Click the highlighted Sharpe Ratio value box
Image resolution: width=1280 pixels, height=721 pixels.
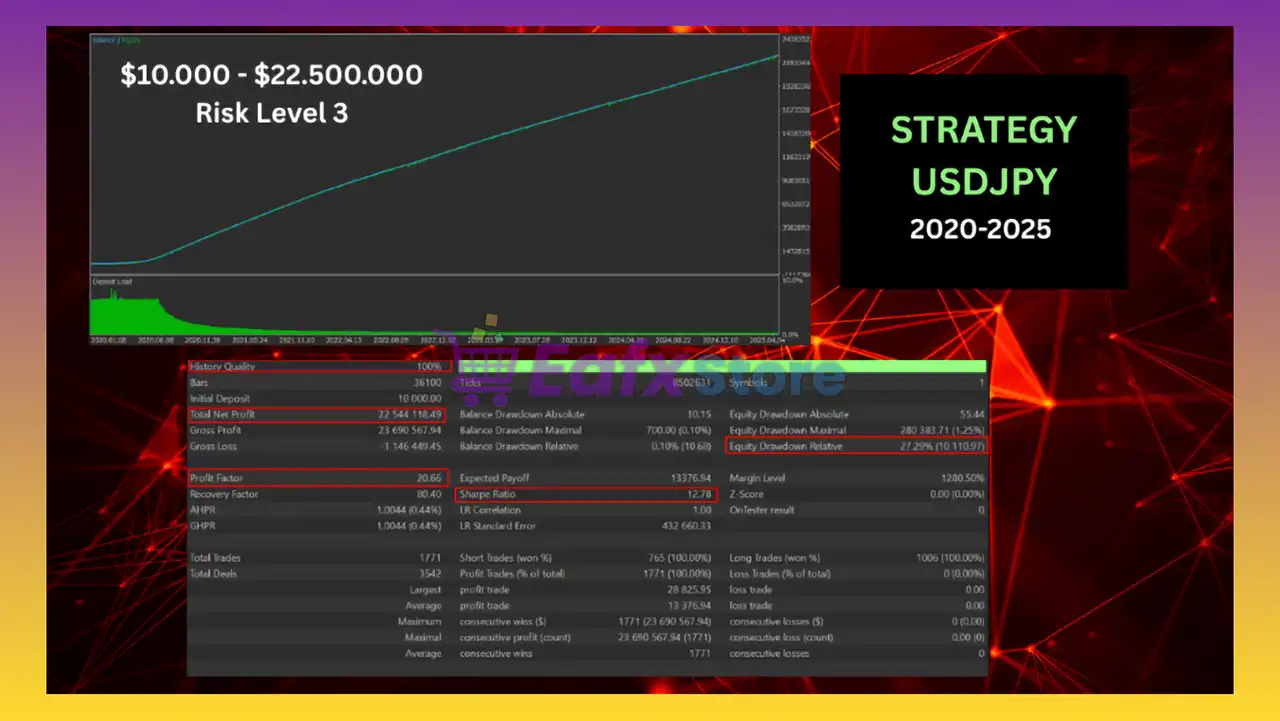click(586, 494)
